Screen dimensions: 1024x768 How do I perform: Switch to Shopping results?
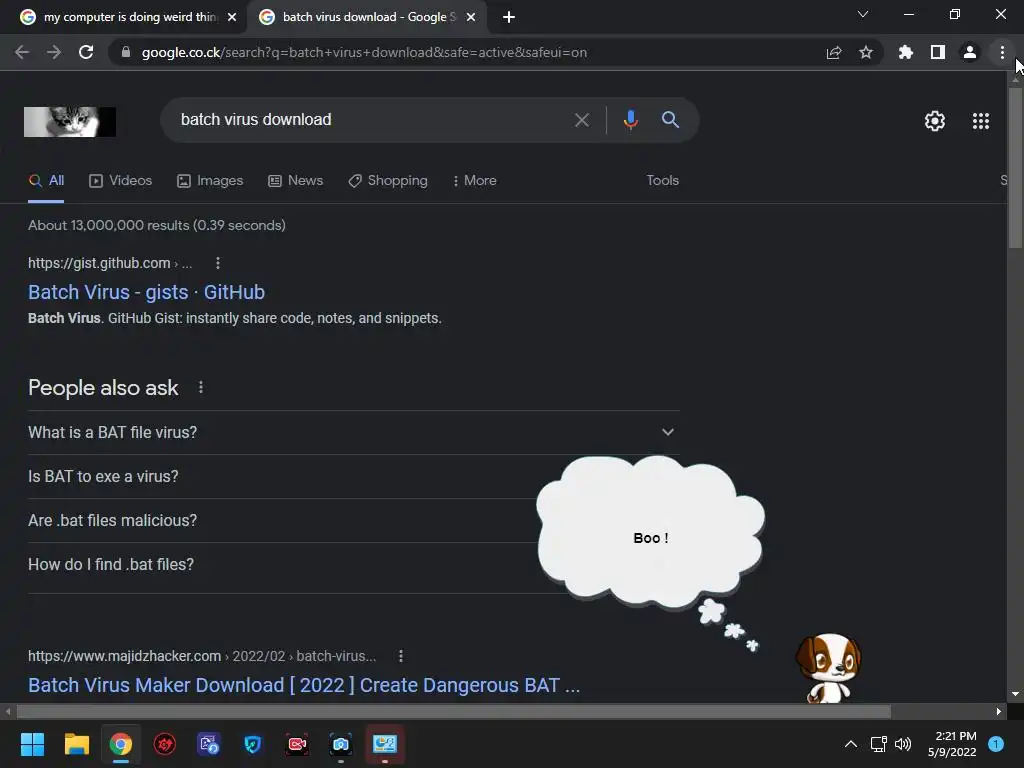(x=388, y=181)
